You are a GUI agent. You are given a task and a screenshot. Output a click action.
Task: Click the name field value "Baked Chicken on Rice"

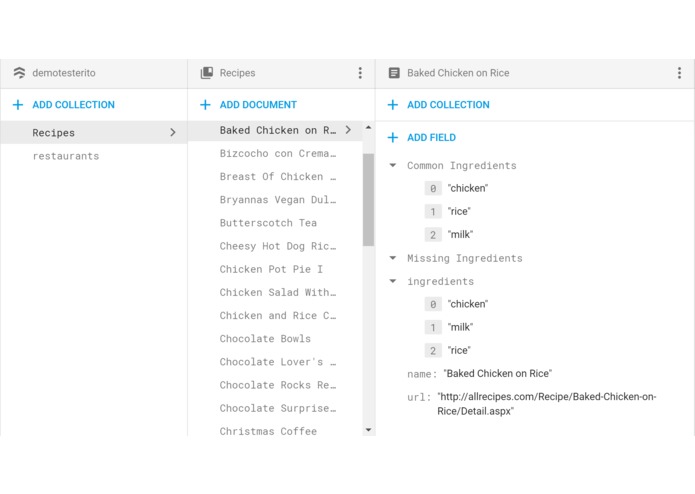(x=497, y=373)
